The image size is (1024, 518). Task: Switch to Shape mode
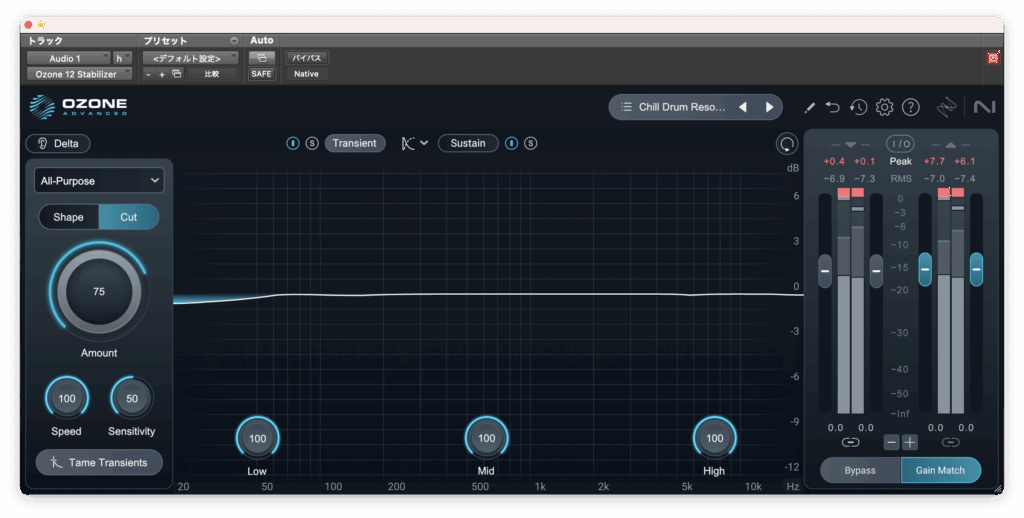tap(68, 217)
